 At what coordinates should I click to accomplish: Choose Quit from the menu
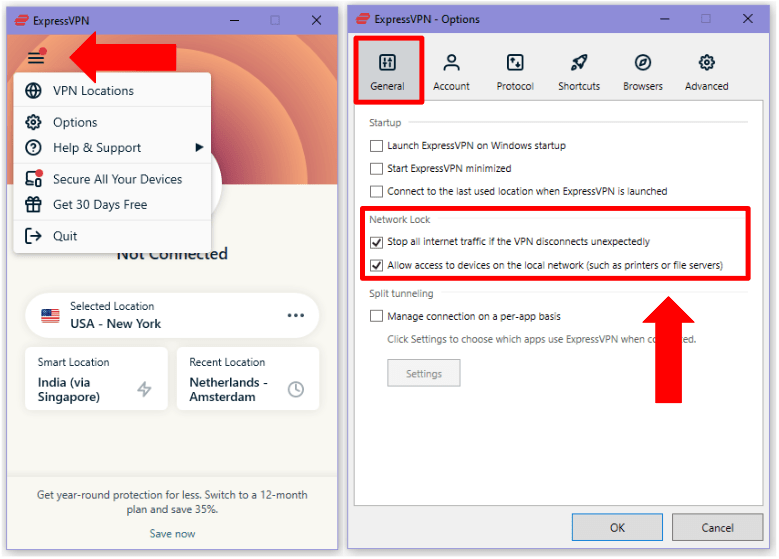point(112,236)
